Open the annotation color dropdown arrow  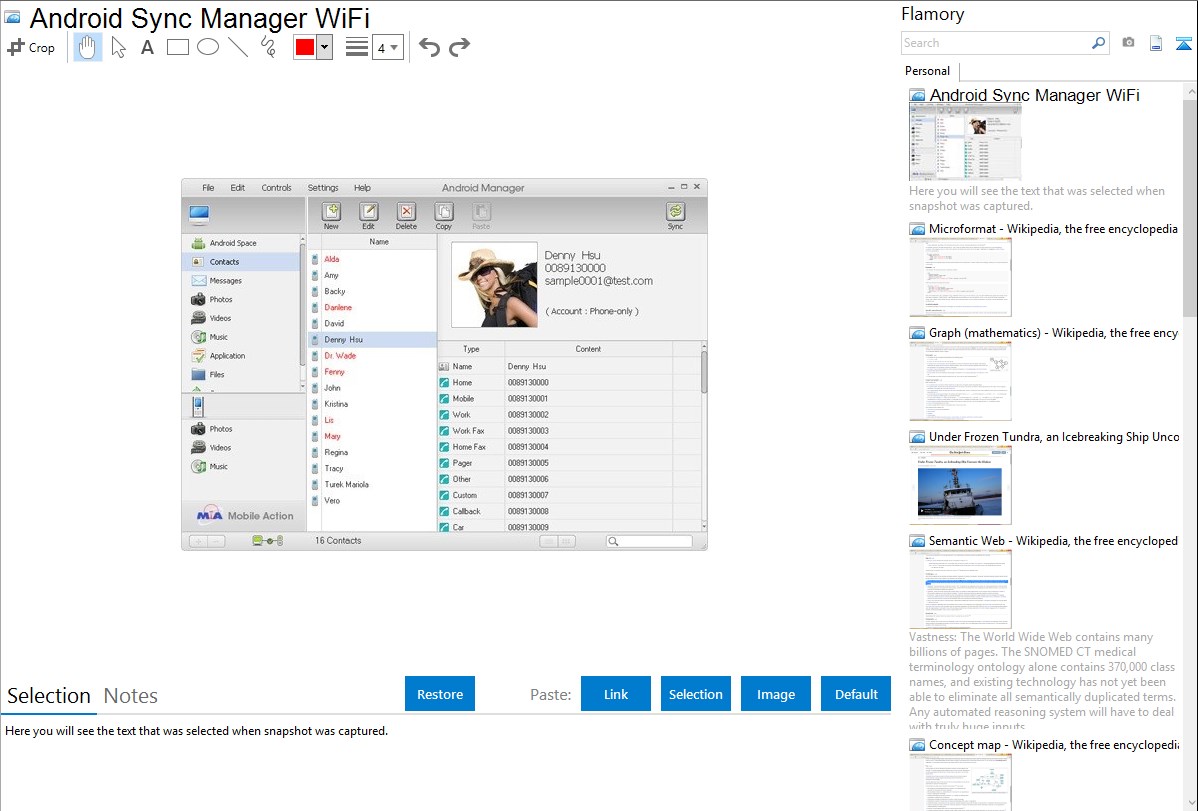[x=325, y=47]
